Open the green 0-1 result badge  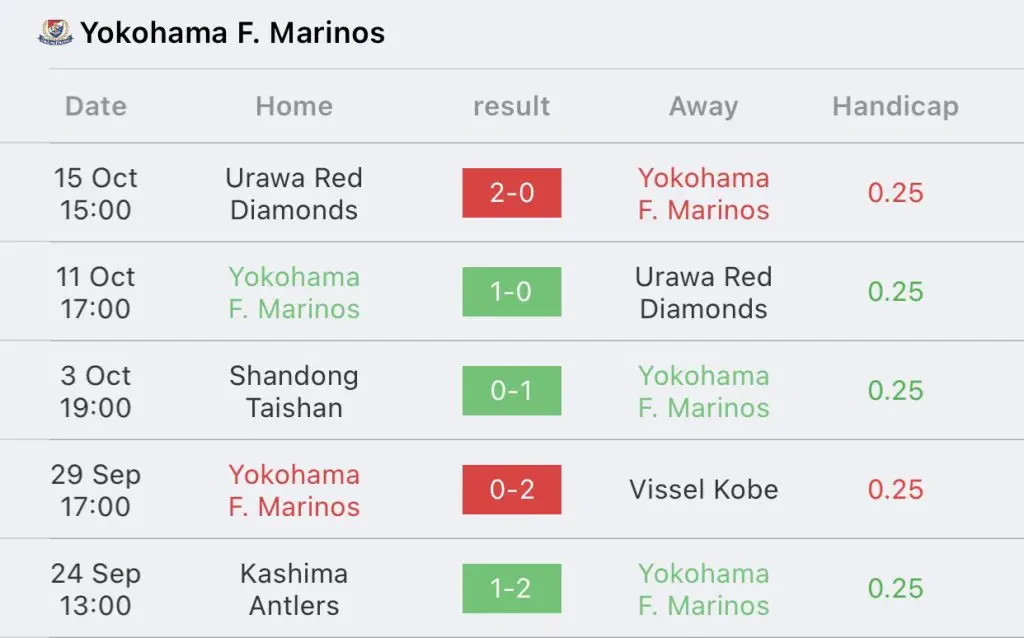click(511, 391)
